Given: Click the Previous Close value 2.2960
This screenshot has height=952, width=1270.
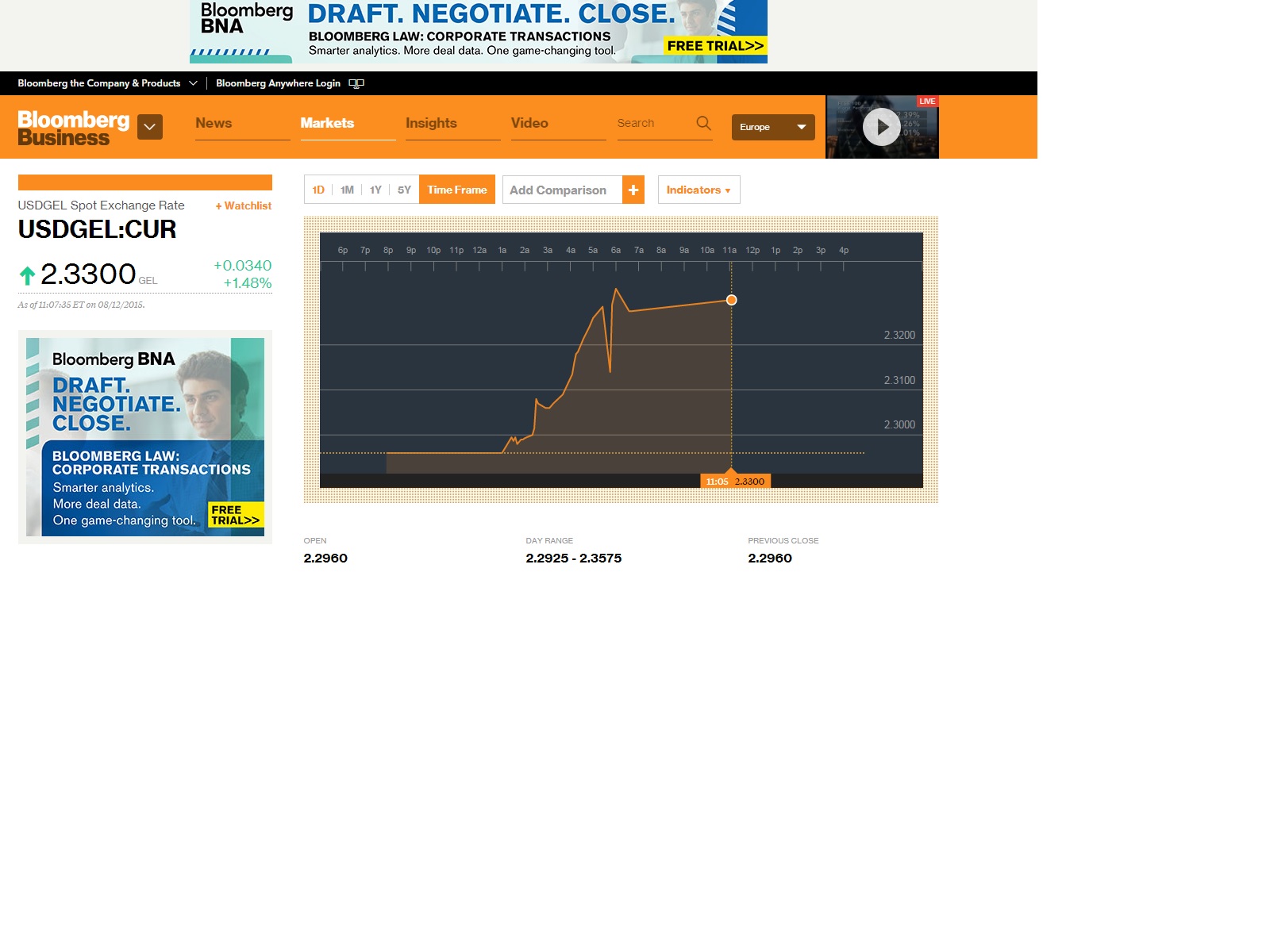Looking at the screenshot, I should (x=770, y=558).
